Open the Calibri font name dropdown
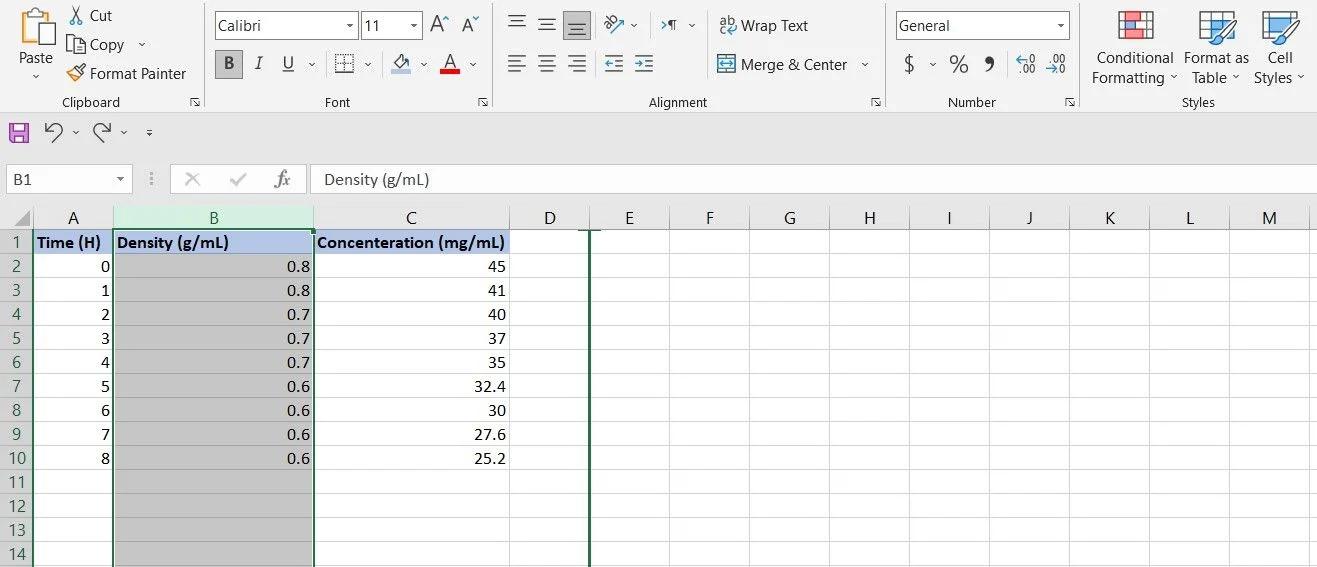This screenshot has height=567, width=1317. point(350,26)
